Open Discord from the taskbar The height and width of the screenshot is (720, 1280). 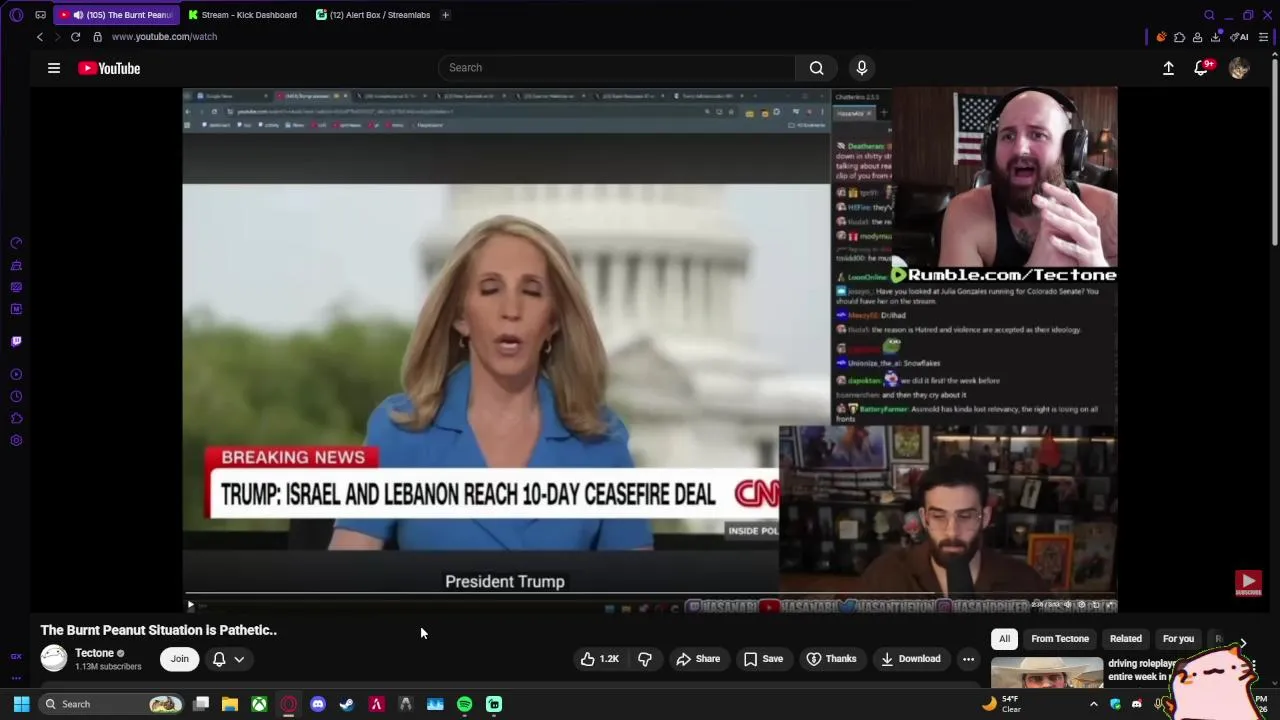tap(318, 704)
